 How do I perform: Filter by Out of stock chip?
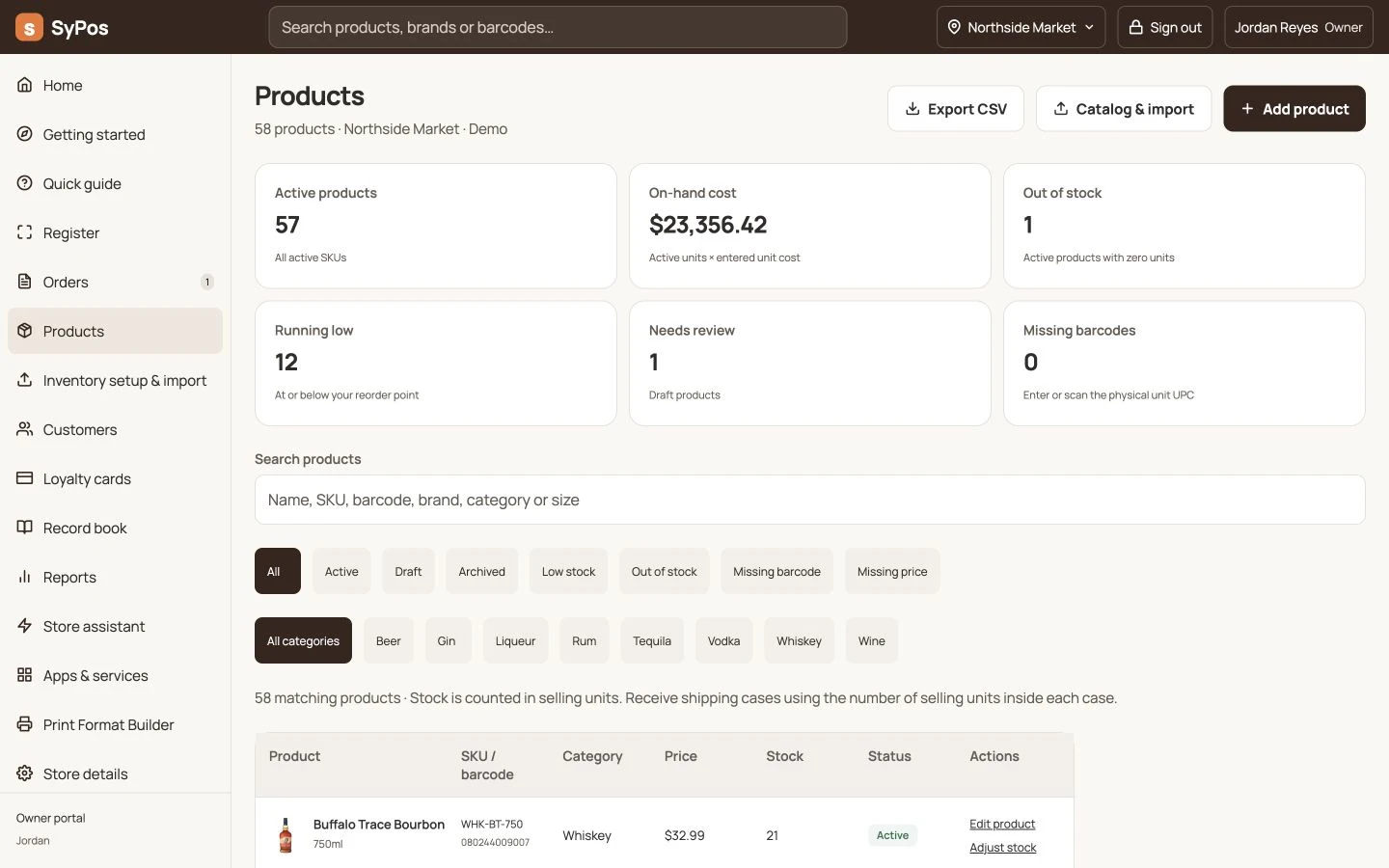(665, 571)
